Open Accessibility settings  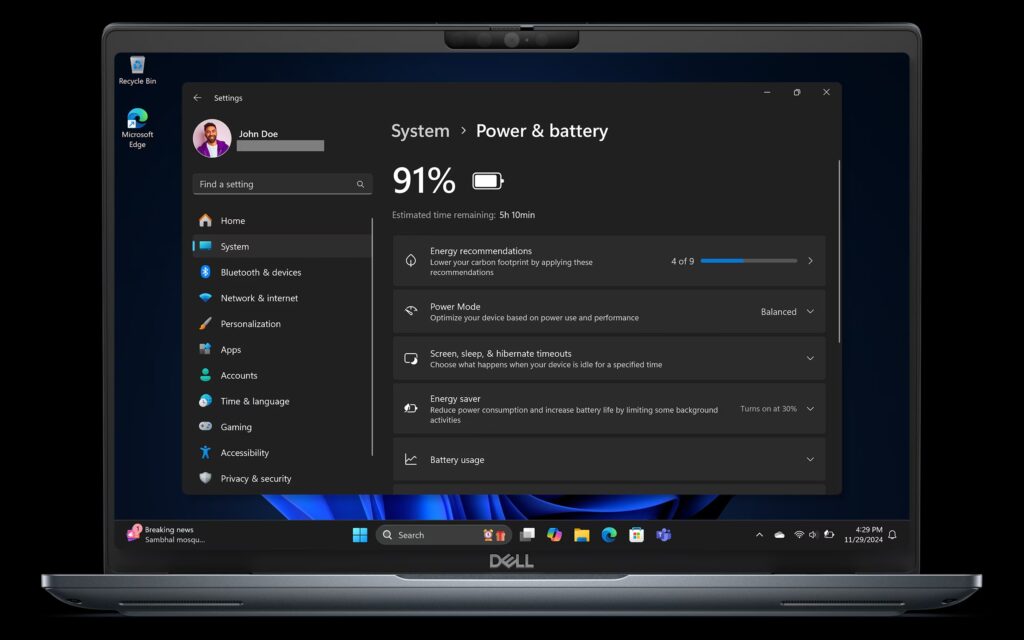click(x=245, y=452)
